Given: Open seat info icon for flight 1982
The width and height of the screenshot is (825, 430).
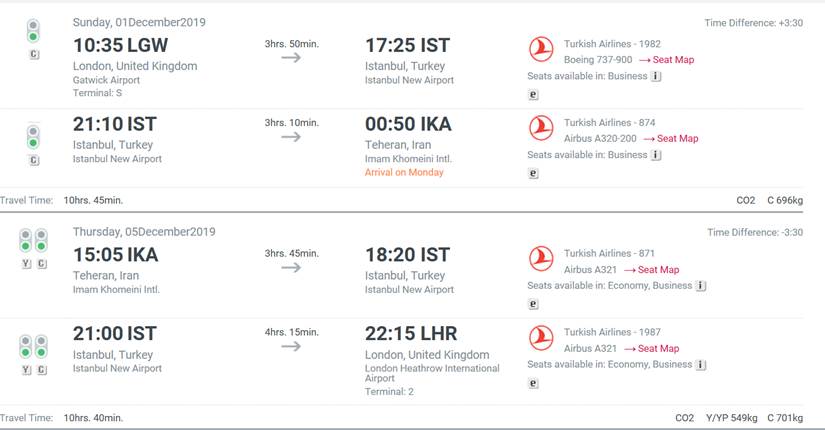Looking at the screenshot, I should coord(656,76).
